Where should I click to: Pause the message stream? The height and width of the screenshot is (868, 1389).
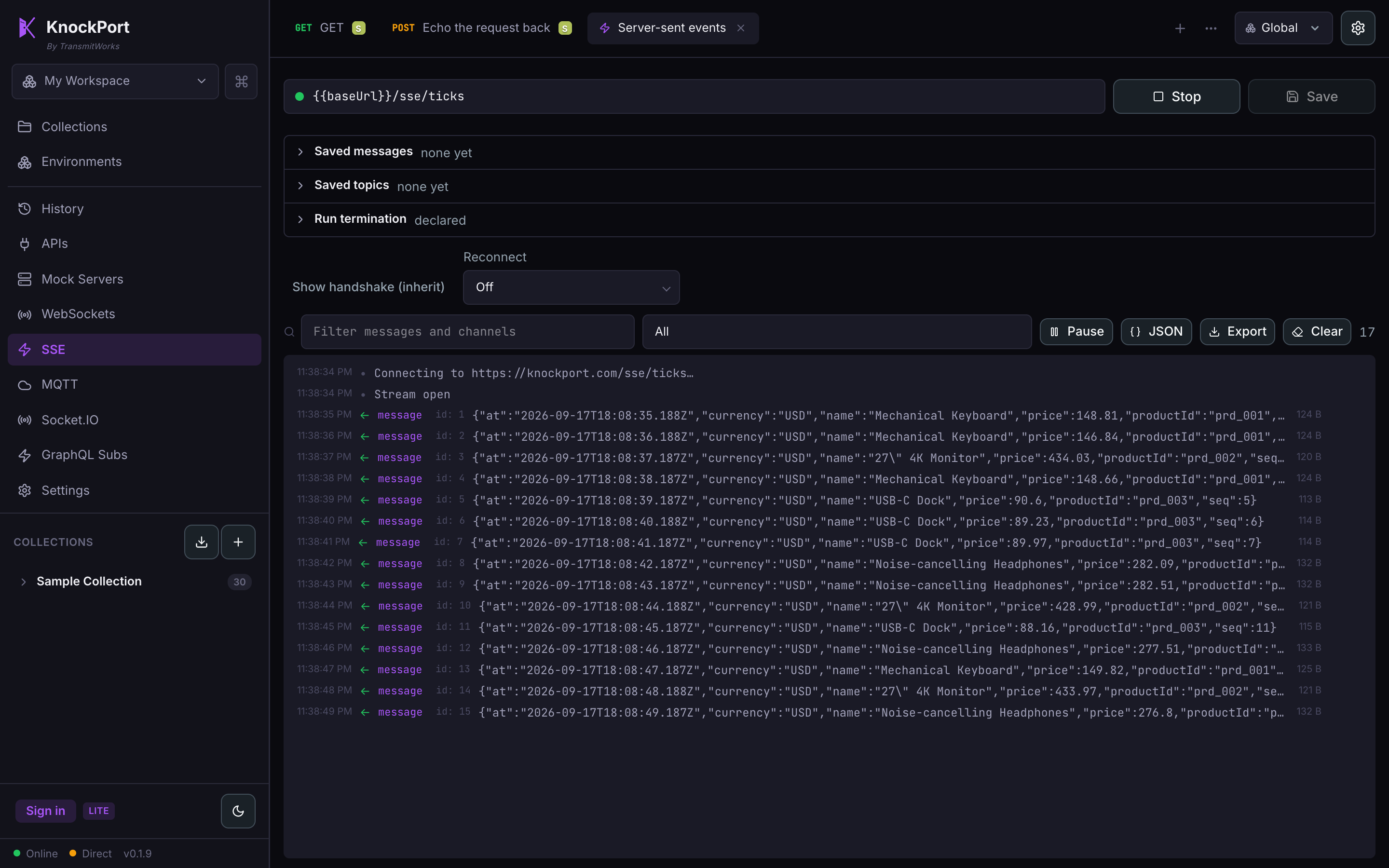[x=1076, y=332]
